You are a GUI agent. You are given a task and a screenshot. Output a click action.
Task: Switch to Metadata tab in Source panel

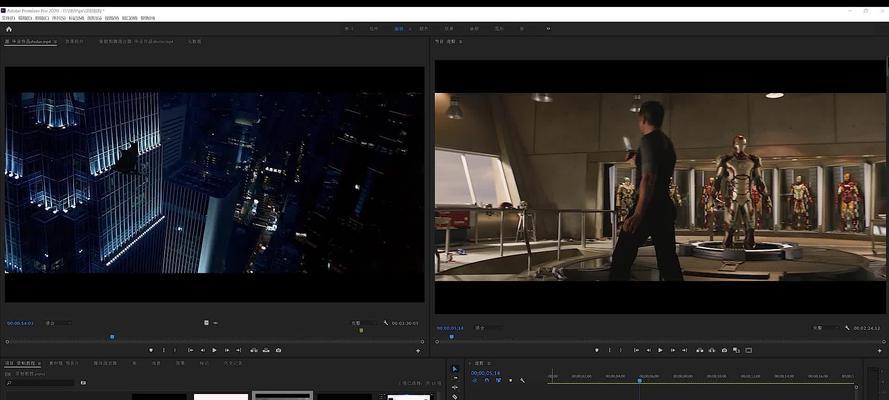(194, 41)
